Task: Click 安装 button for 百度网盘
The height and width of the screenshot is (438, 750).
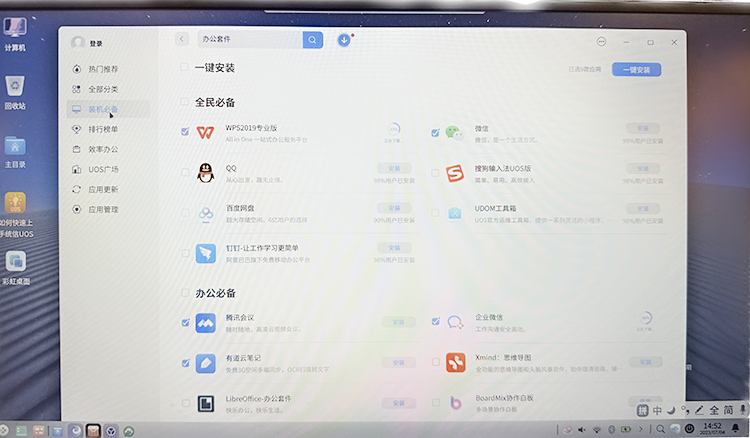Action: point(394,208)
